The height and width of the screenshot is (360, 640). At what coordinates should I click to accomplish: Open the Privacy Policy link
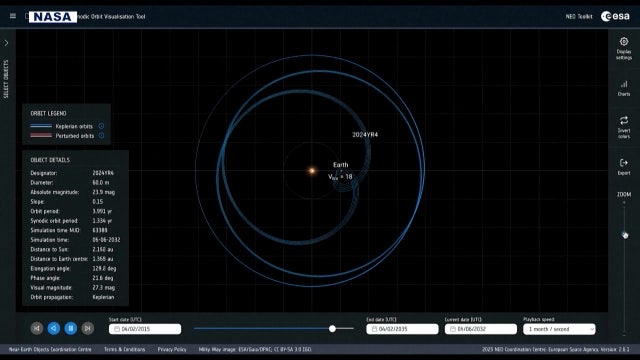tap(172, 349)
